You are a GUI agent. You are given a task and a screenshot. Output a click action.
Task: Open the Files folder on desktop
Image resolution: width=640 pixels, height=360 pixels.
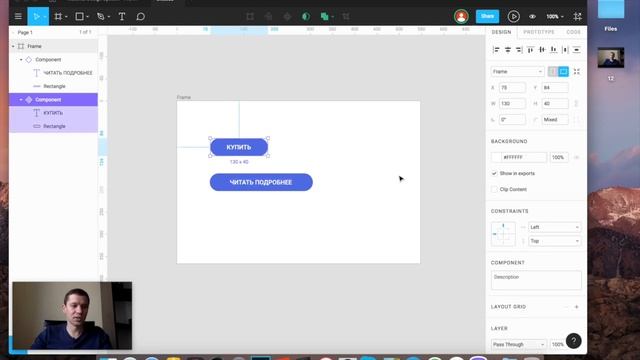click(611, 16)
